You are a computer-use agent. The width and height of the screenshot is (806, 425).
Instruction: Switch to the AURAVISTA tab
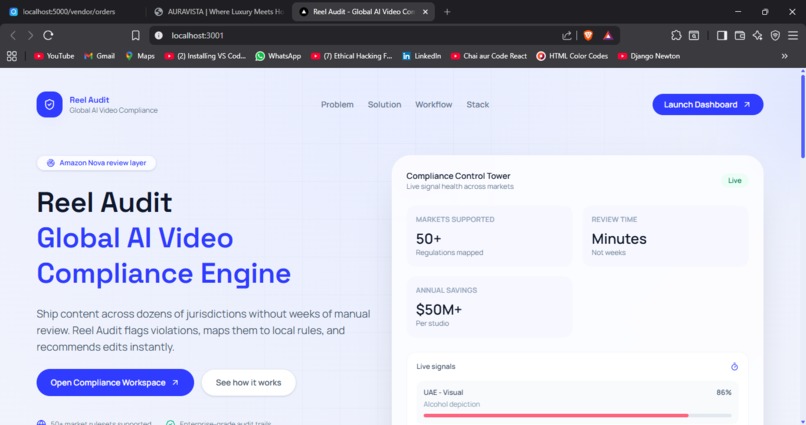(x=219, y=11)
